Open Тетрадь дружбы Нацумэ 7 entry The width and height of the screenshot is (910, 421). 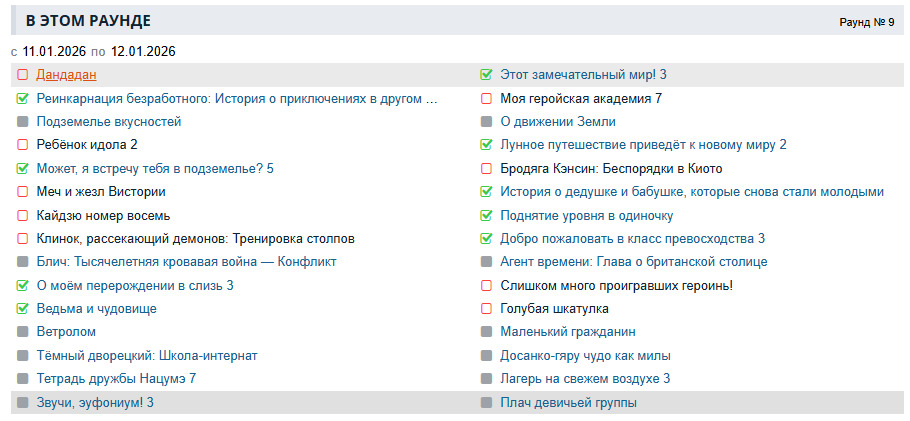116,379
